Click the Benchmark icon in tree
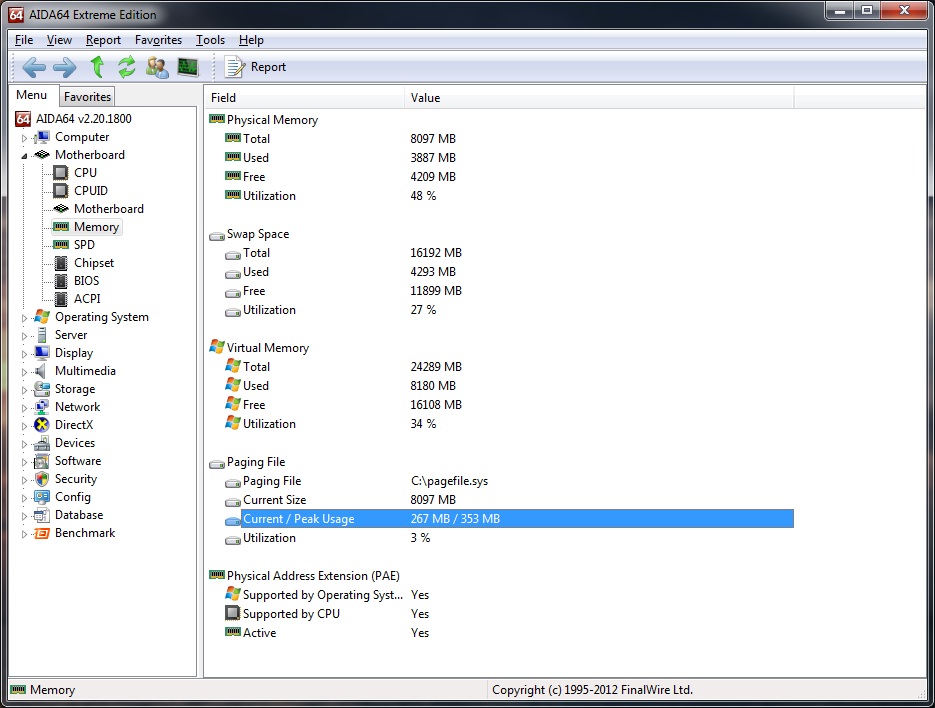935x708 pixels. point(42,533)
